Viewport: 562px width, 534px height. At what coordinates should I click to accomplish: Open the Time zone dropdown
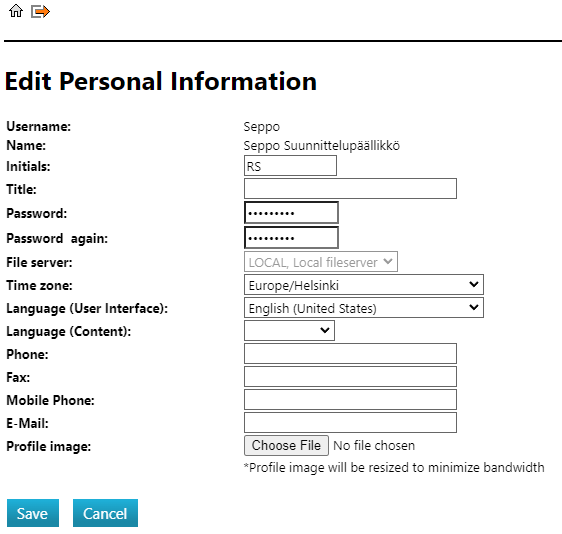(x=364, y=285)
